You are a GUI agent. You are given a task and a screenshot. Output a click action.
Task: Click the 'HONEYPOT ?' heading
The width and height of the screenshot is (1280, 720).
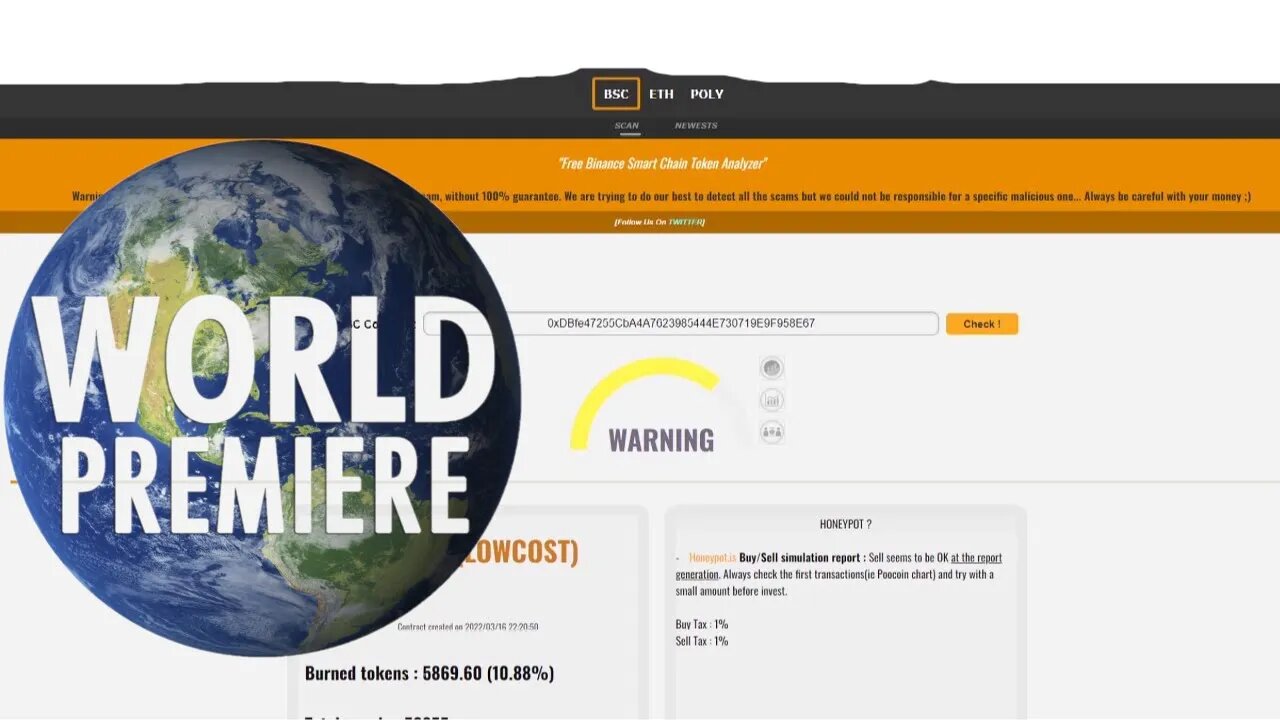846,524
